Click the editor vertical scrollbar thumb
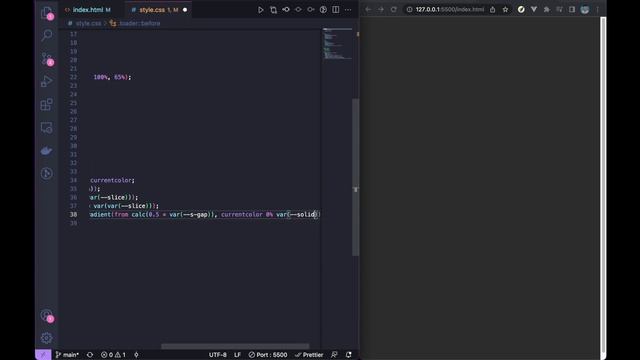640x360 pixels. pos(356,177)
